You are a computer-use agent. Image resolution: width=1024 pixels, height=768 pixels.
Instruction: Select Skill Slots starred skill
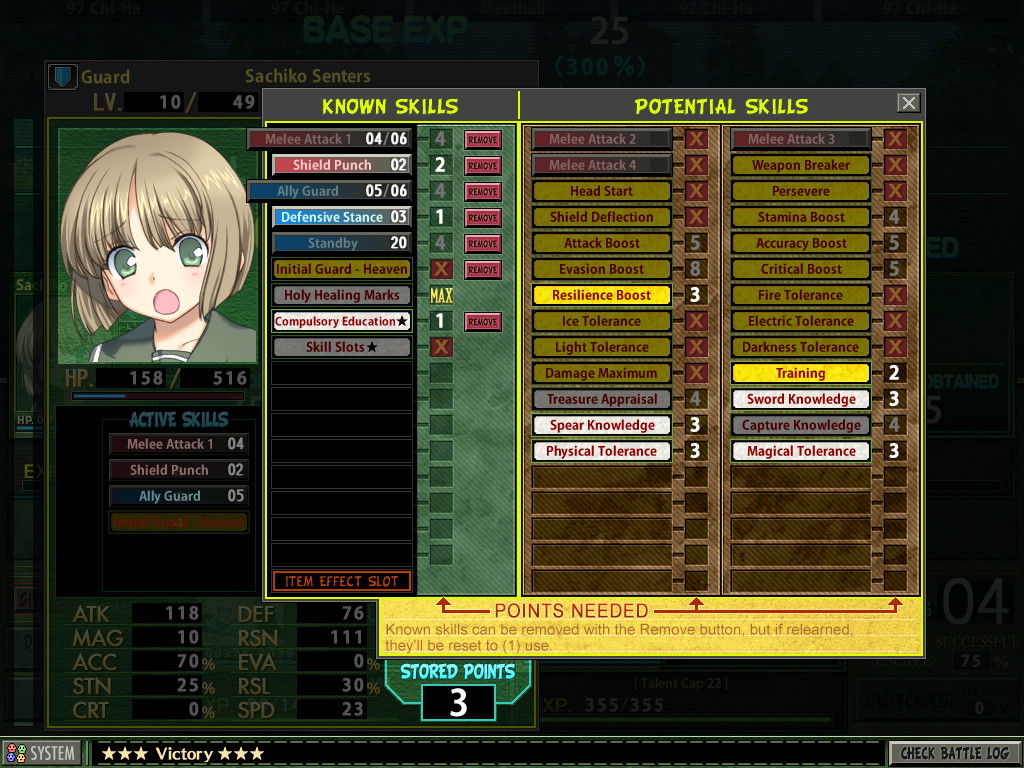[x=342, y=347]
